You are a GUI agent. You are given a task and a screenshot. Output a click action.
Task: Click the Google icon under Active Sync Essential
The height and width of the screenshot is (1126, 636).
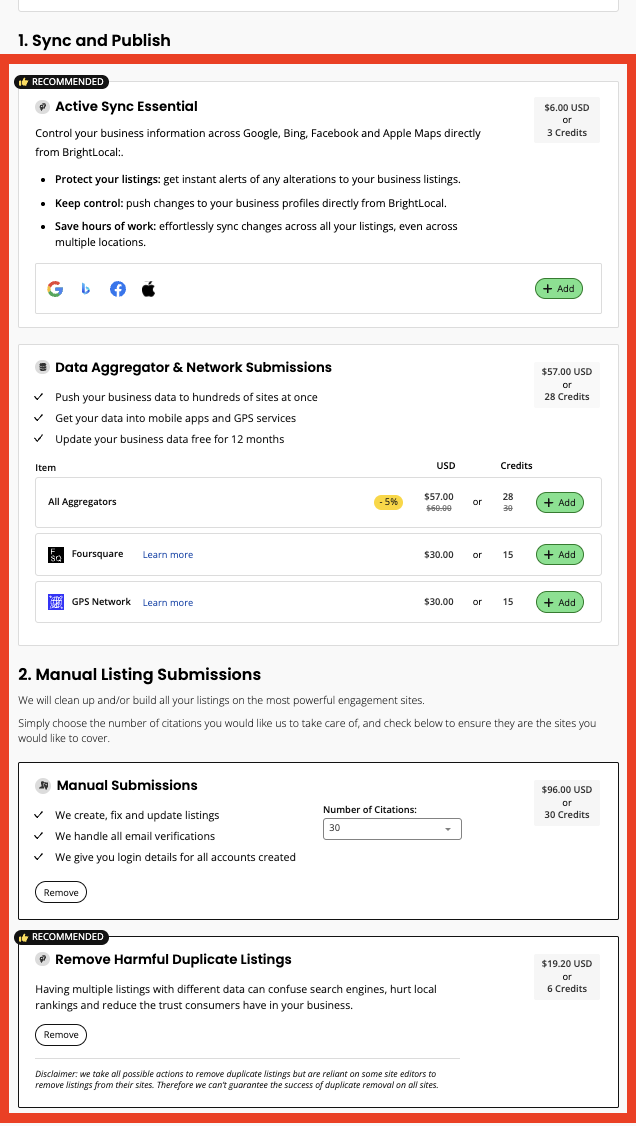point(55,289)
